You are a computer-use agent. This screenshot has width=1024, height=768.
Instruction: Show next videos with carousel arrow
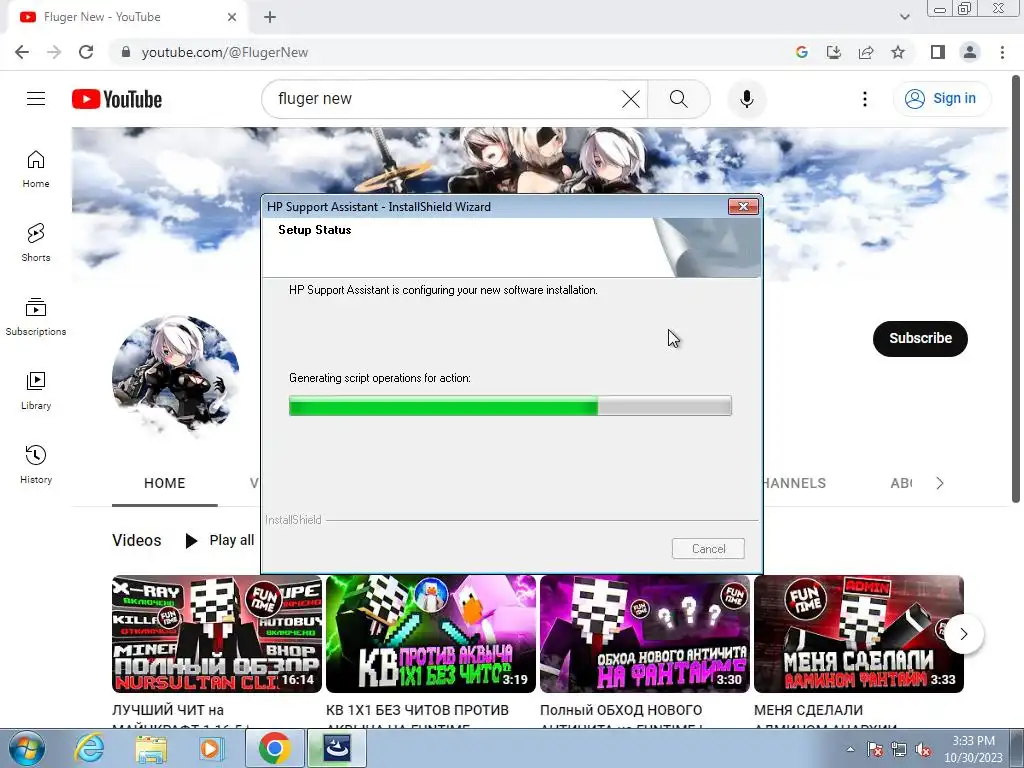pyautogui.click(x=964, y=633)
